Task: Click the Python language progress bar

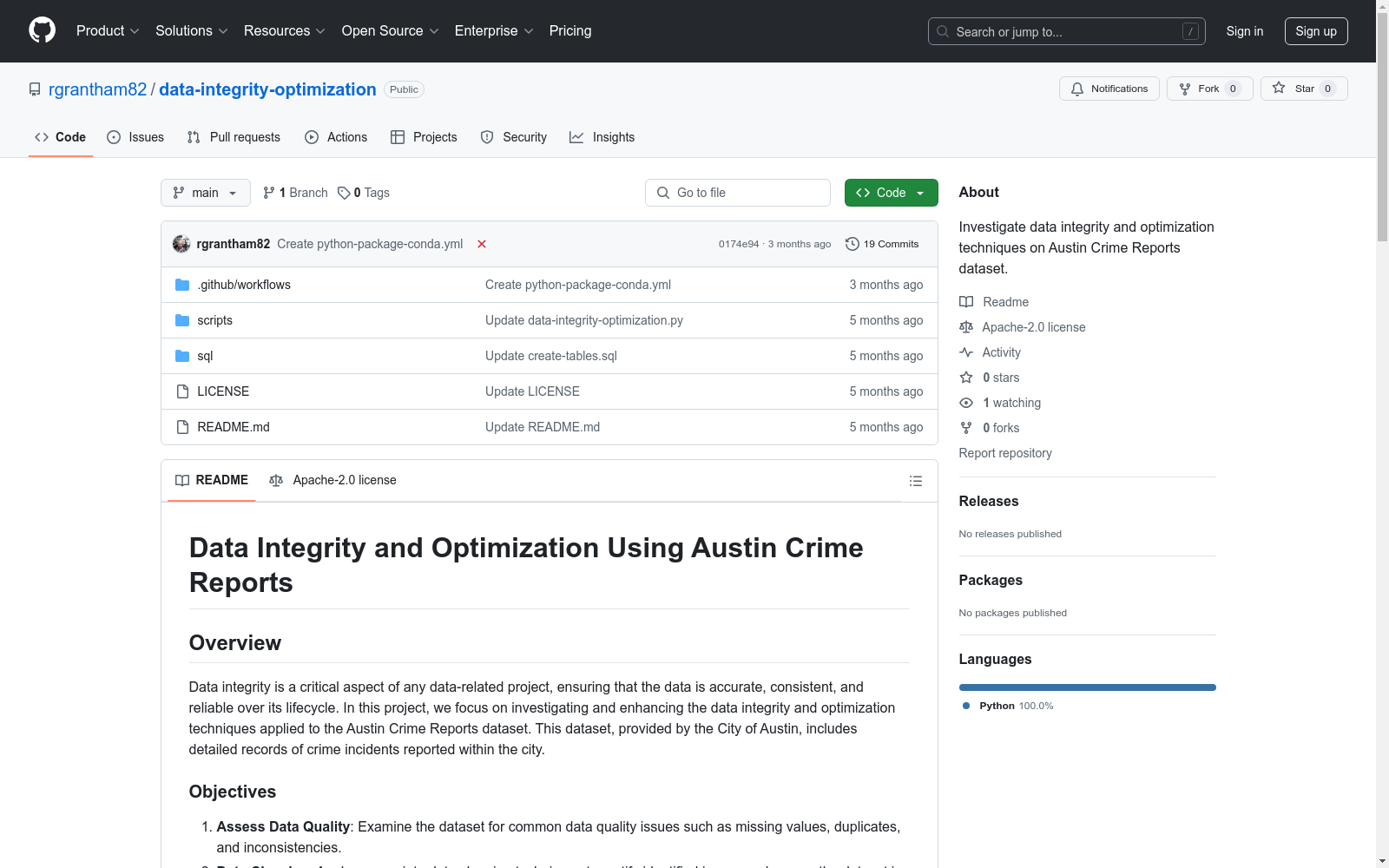Action: pos(1088,687)
